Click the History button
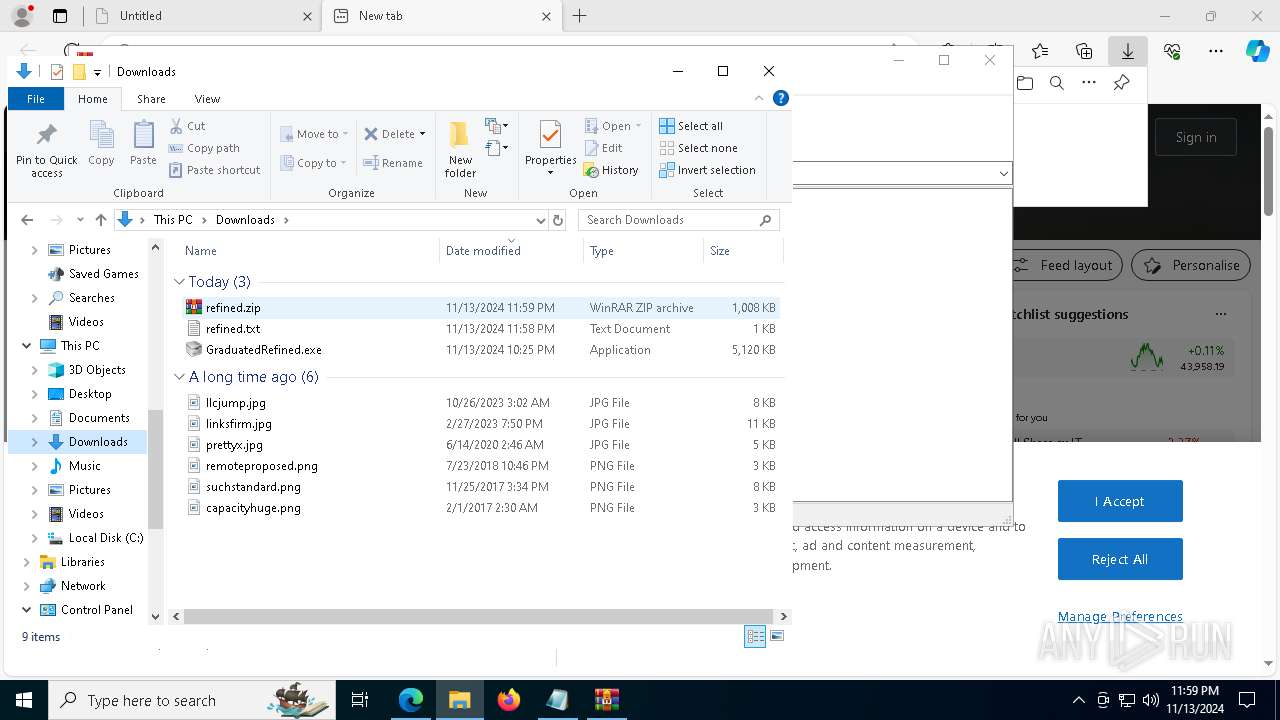This screenshot has height=720, width=1280. [611, 170]
